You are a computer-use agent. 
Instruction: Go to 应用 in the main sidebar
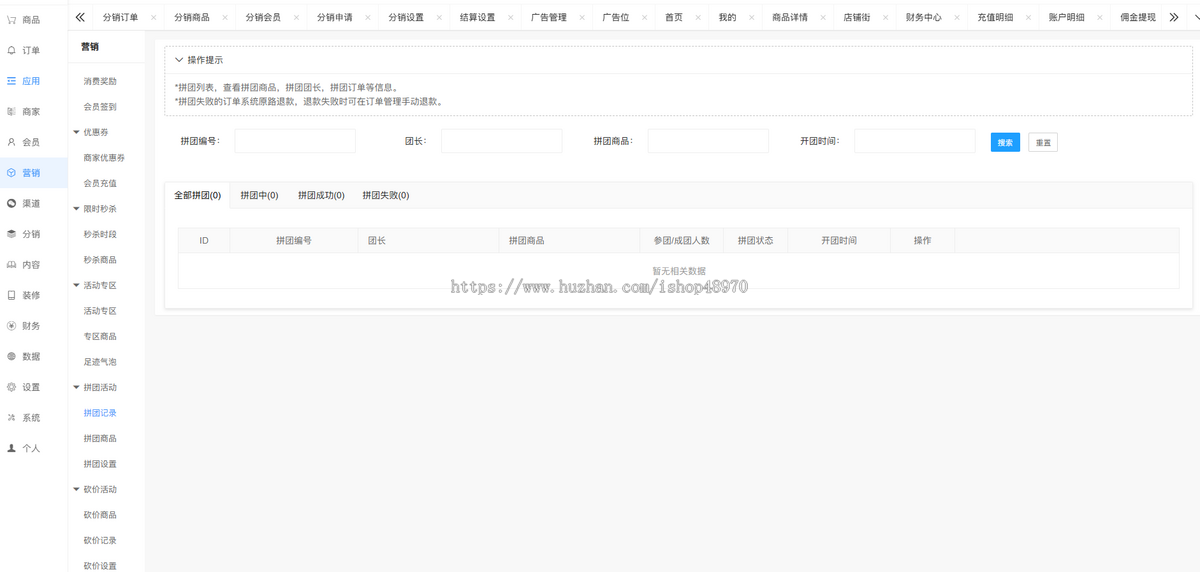point(30,81)
